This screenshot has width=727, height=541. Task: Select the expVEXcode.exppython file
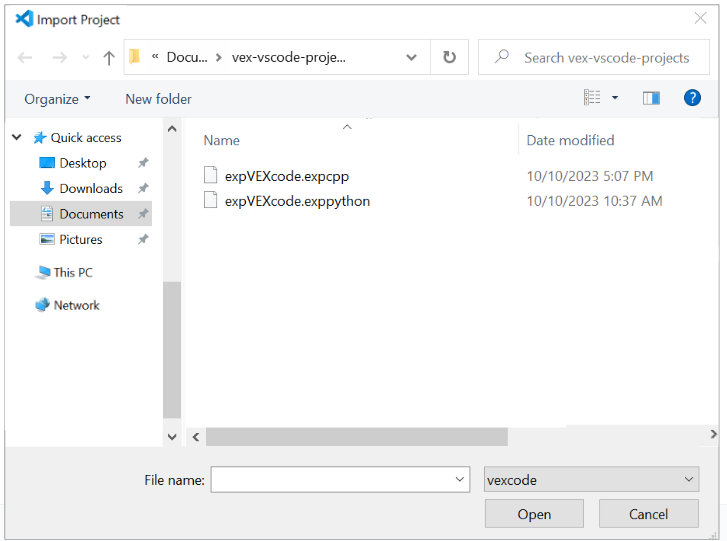click(297, 201)
